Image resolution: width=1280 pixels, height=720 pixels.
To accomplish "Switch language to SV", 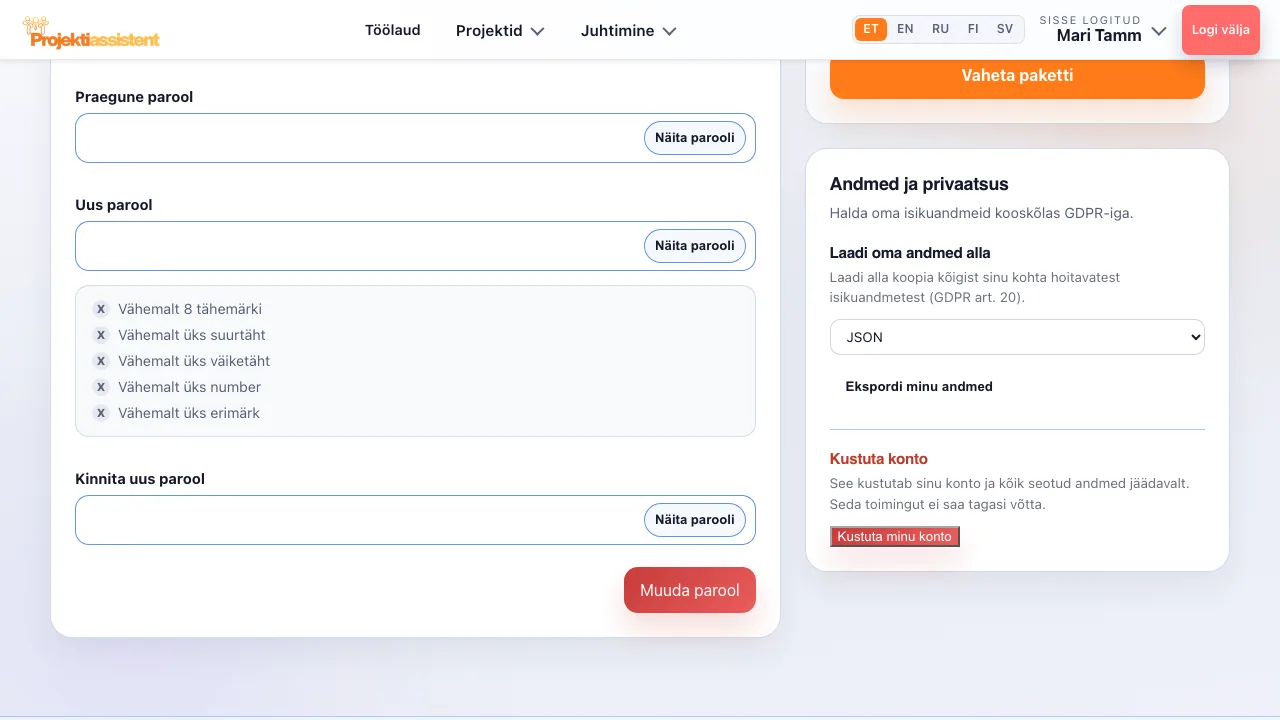I will point(1005,29).
